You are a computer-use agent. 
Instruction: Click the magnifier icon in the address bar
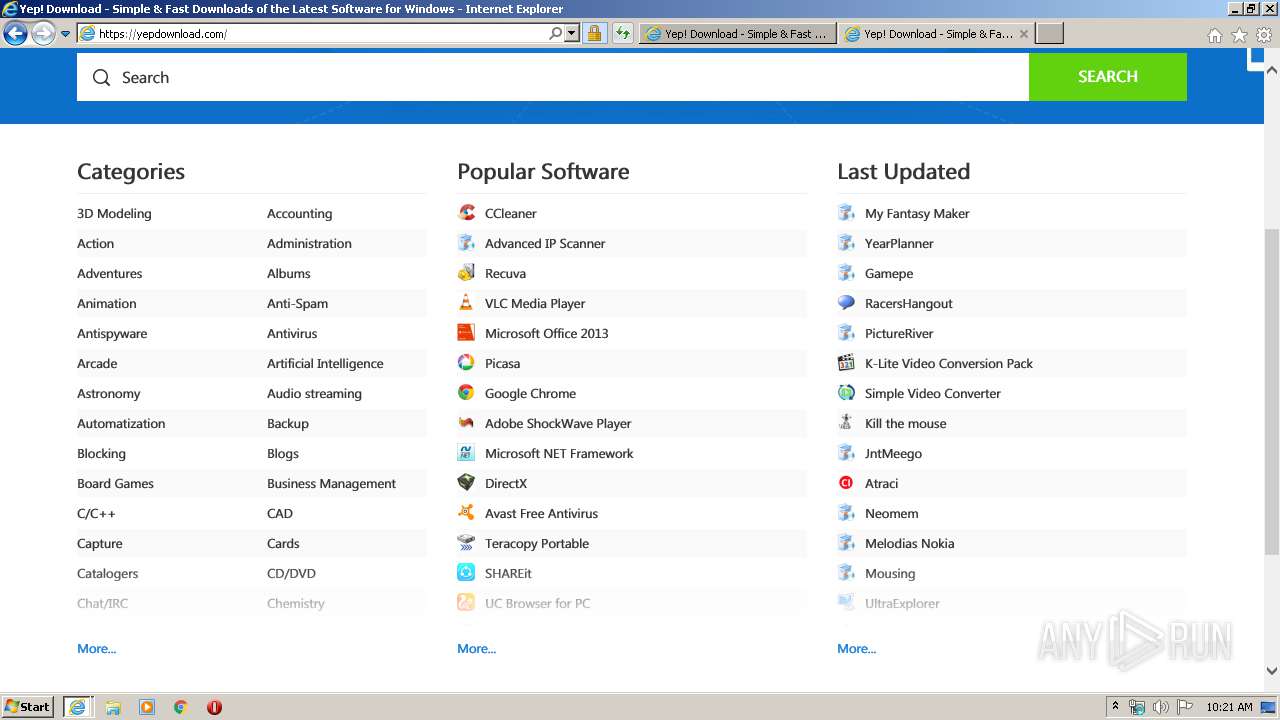tap(555, 33)
